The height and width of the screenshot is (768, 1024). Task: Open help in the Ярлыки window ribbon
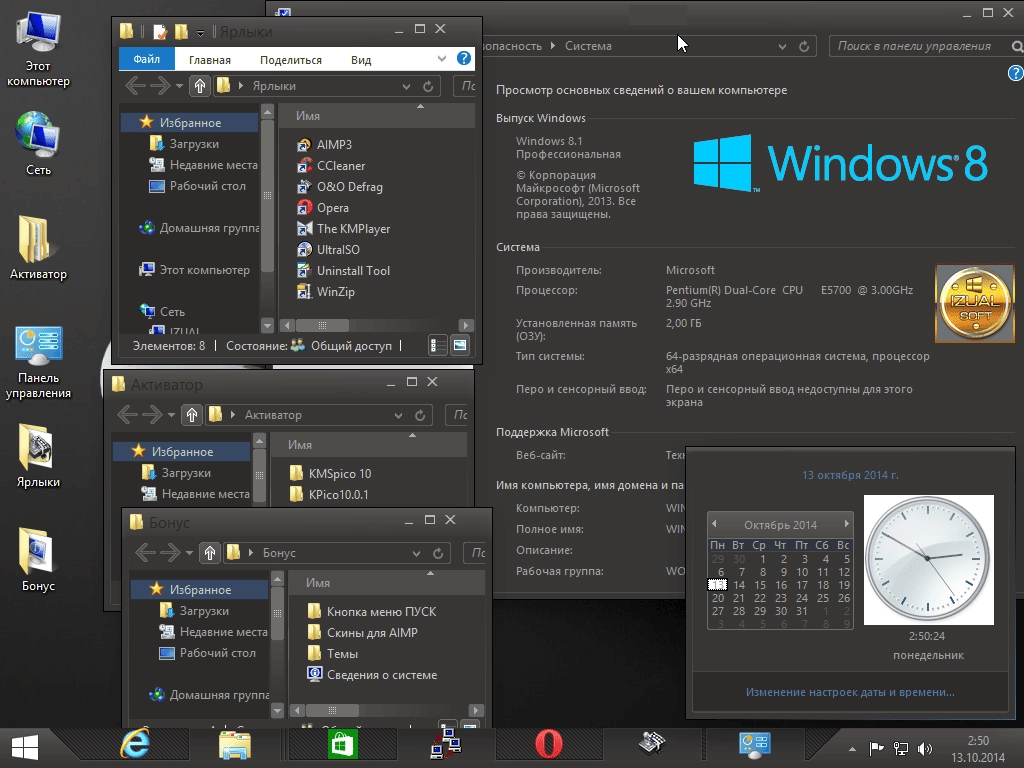pyautogui.click(x=464, y=58)
